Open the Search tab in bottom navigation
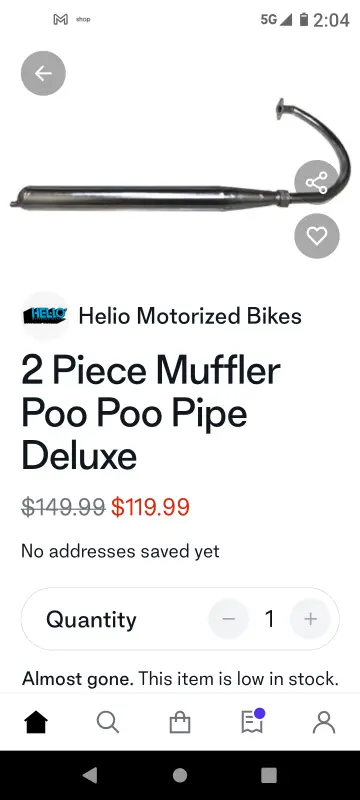Image resolution: width=360 pixels, height=800 pixels. pyautogui.click(x=108, y=722)
